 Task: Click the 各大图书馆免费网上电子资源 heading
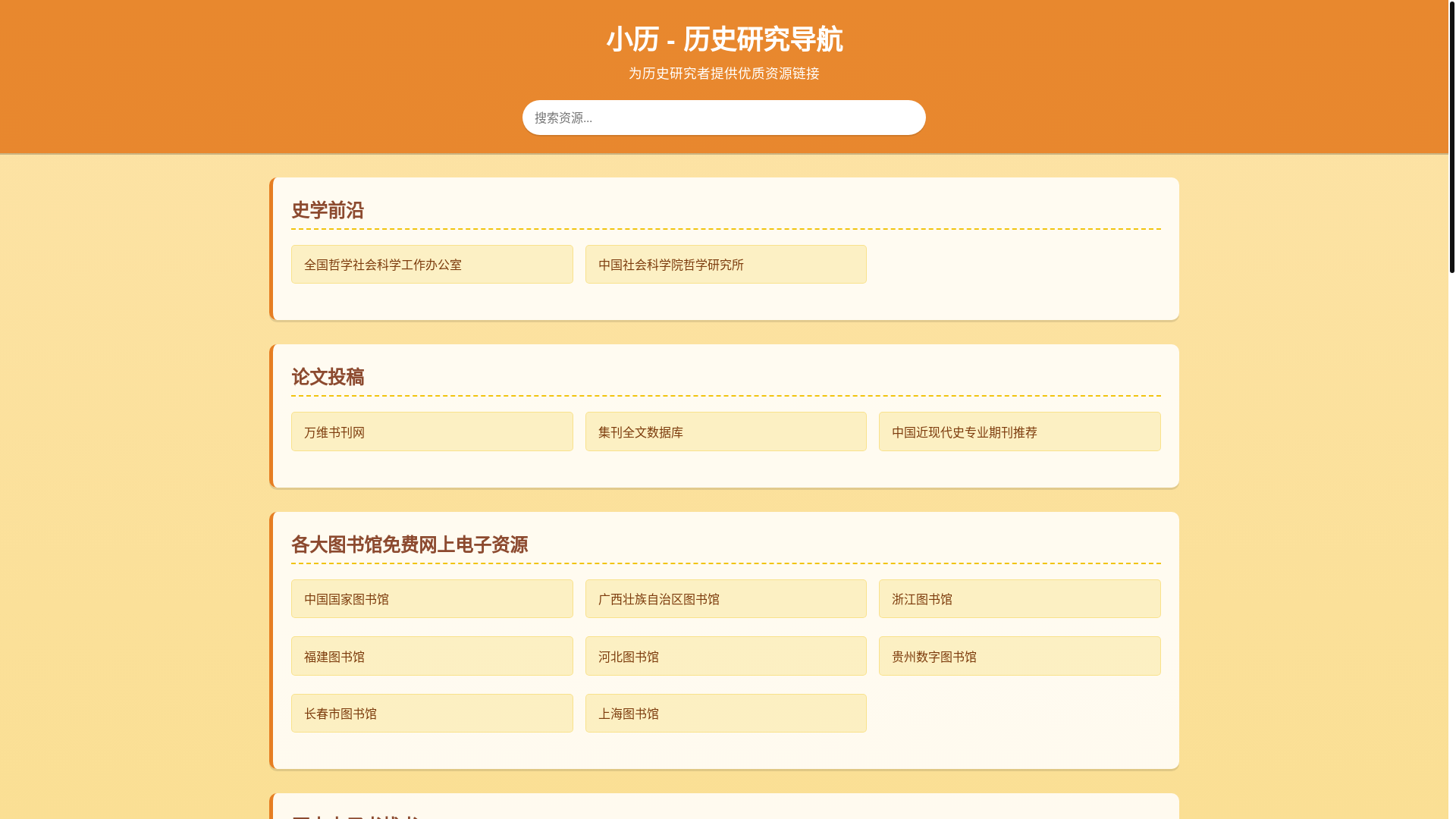(409, 544)
